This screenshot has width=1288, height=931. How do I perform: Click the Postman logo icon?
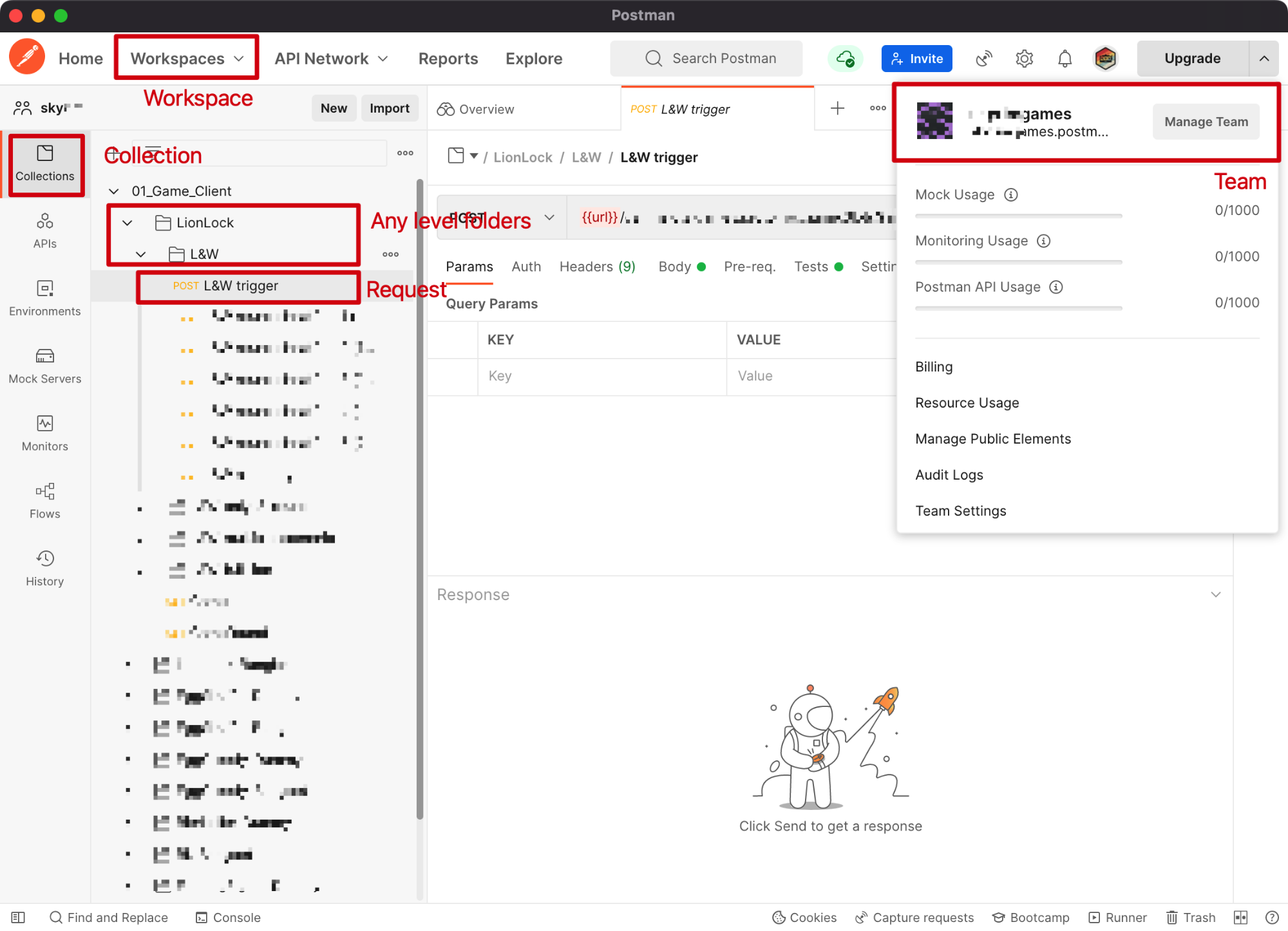tap(27, 57)
